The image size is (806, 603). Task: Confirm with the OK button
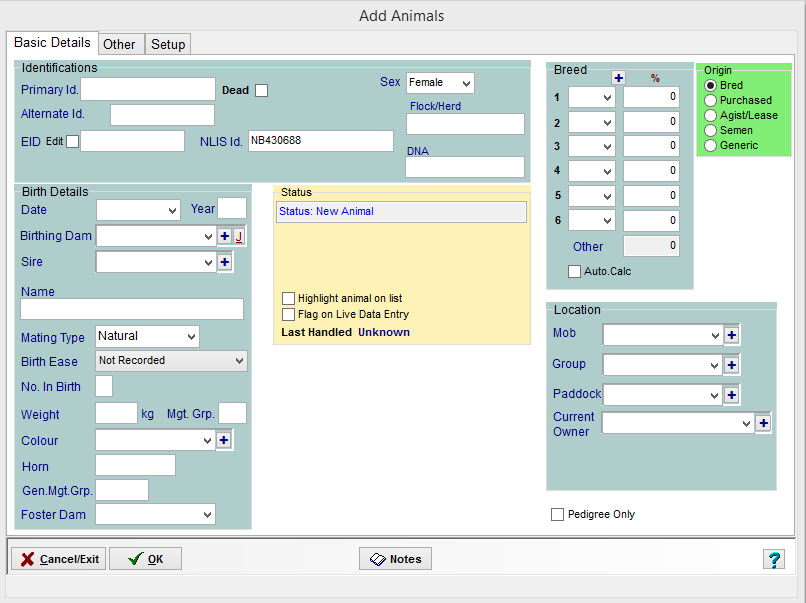coord(145,559)
